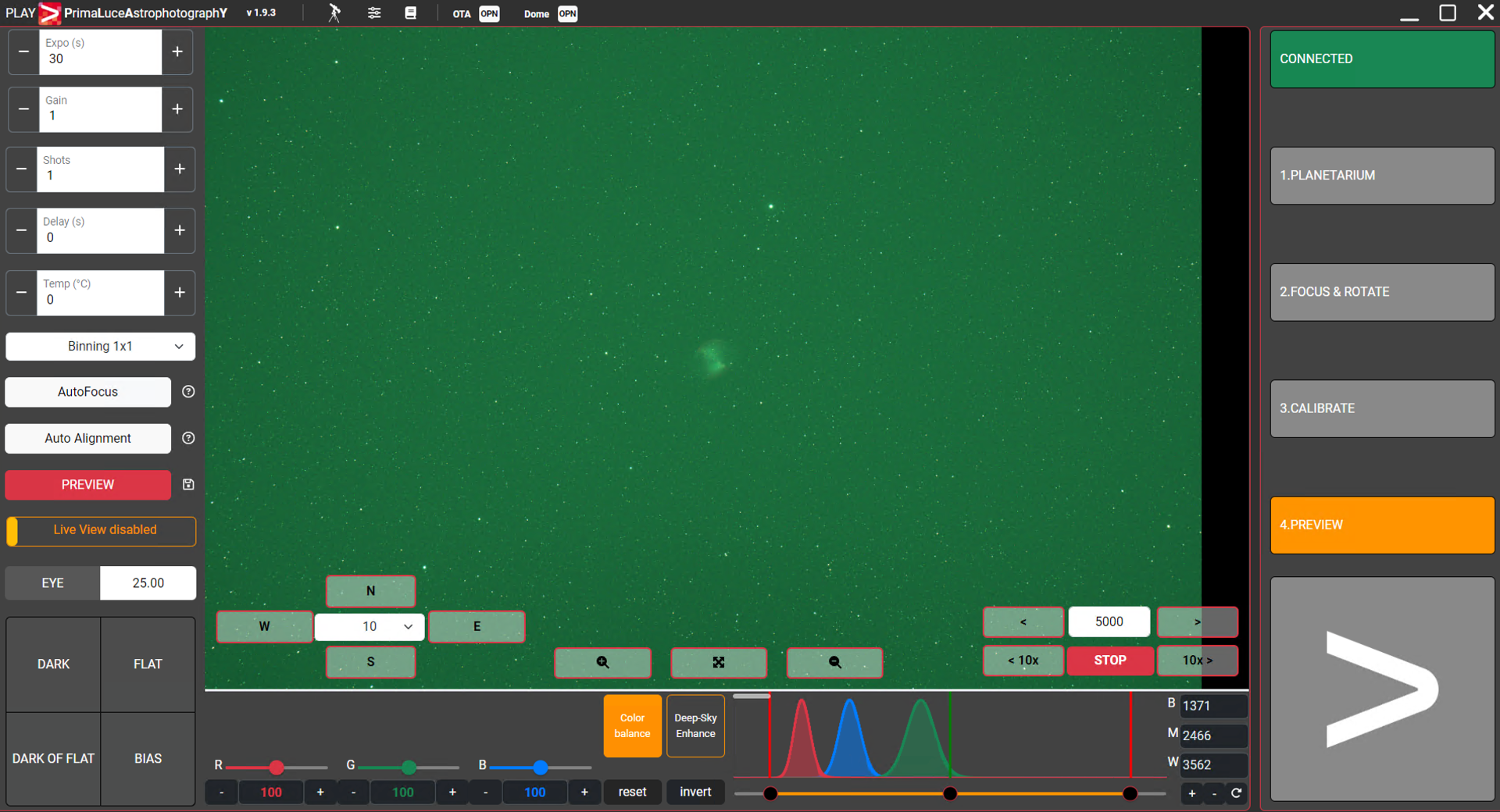This screenshot has height=812, width=1500.
Task: Move focuser inward with < button
Action: pos(1023,622)
